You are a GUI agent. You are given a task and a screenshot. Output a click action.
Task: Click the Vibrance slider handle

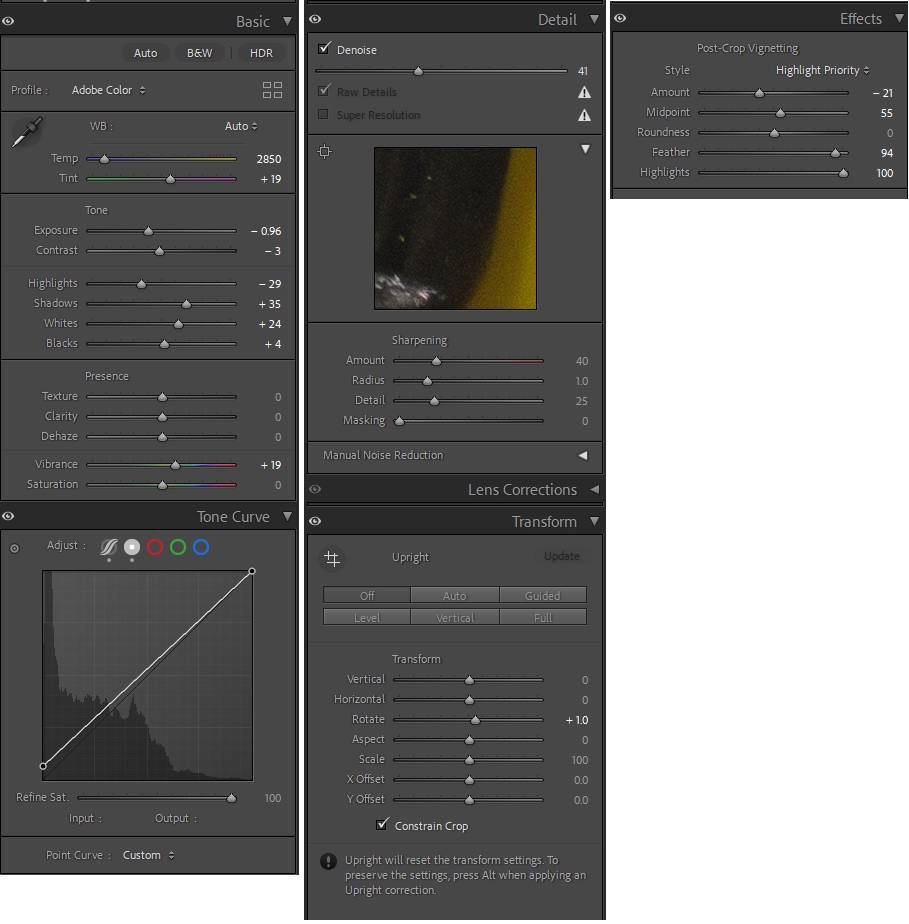175,465
